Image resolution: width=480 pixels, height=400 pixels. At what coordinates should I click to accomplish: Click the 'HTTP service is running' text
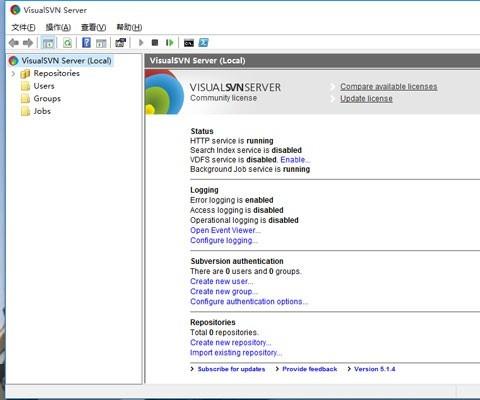coord(232,141)
